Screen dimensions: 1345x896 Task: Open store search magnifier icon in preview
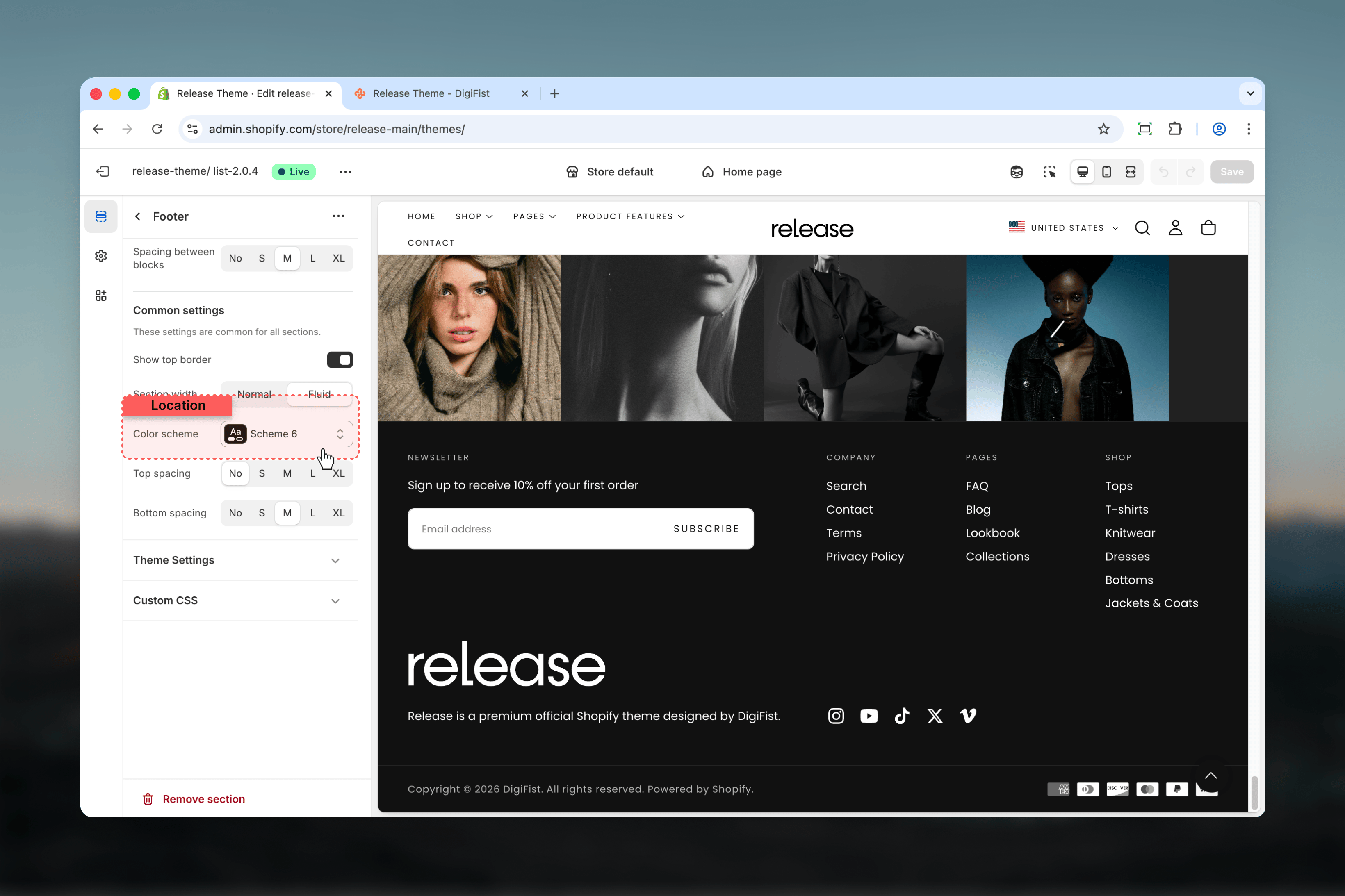click(1142, 228)
